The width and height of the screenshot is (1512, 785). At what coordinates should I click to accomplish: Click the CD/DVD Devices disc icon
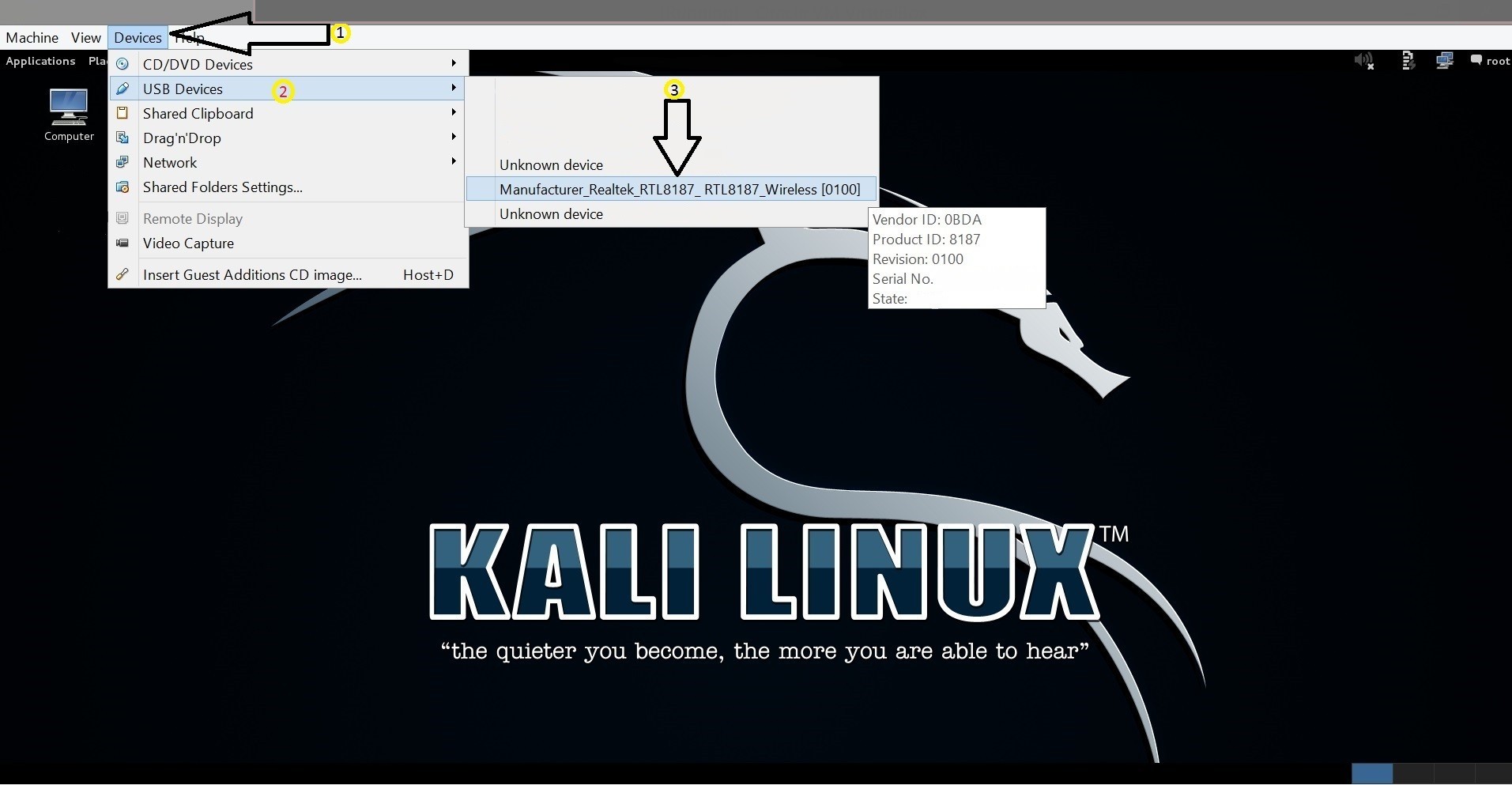point(123,64)
